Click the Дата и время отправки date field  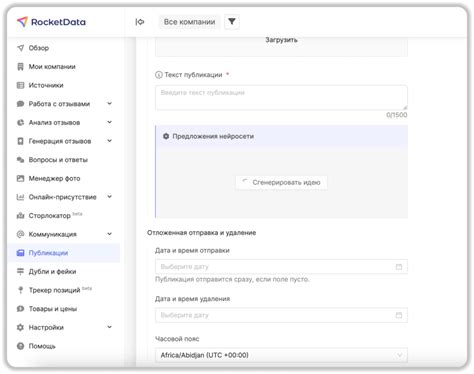(281, 267)
